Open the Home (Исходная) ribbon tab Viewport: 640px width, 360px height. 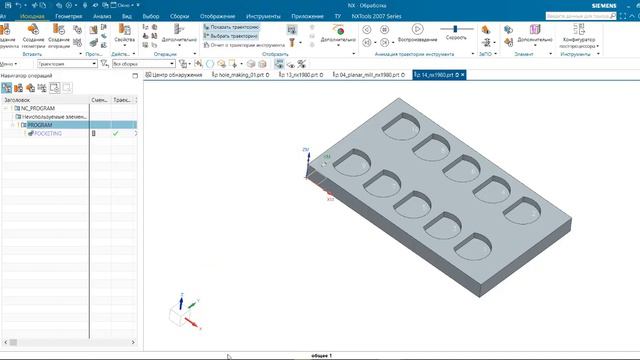[x=32, y=16]
